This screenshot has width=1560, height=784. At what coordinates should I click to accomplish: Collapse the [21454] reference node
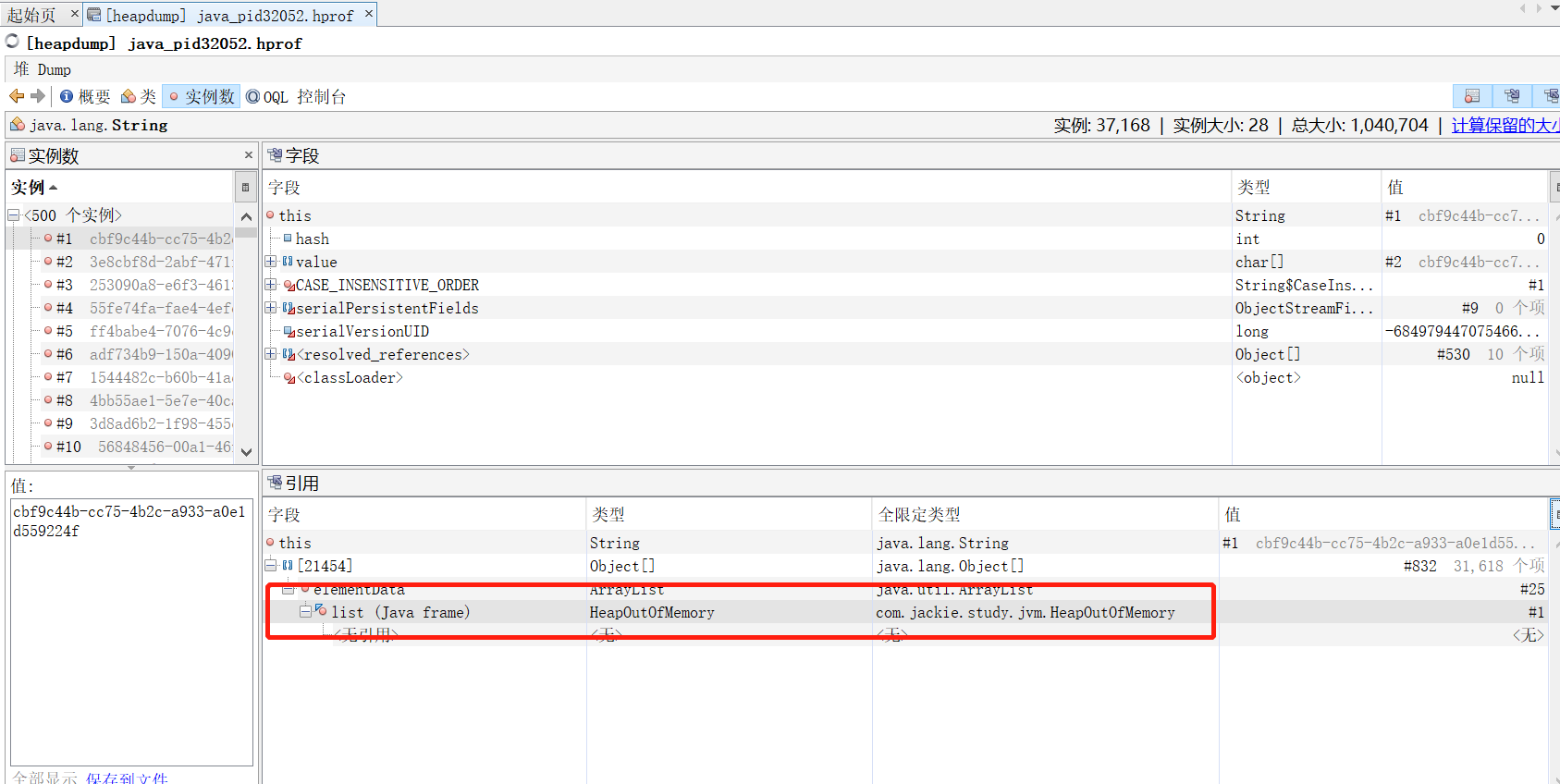271,566
